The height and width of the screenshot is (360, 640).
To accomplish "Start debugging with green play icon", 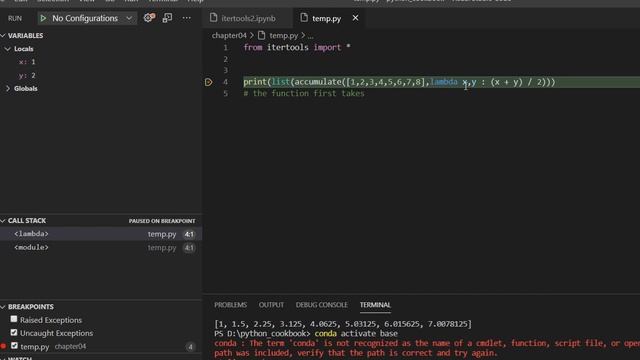I will click(43, 18).
